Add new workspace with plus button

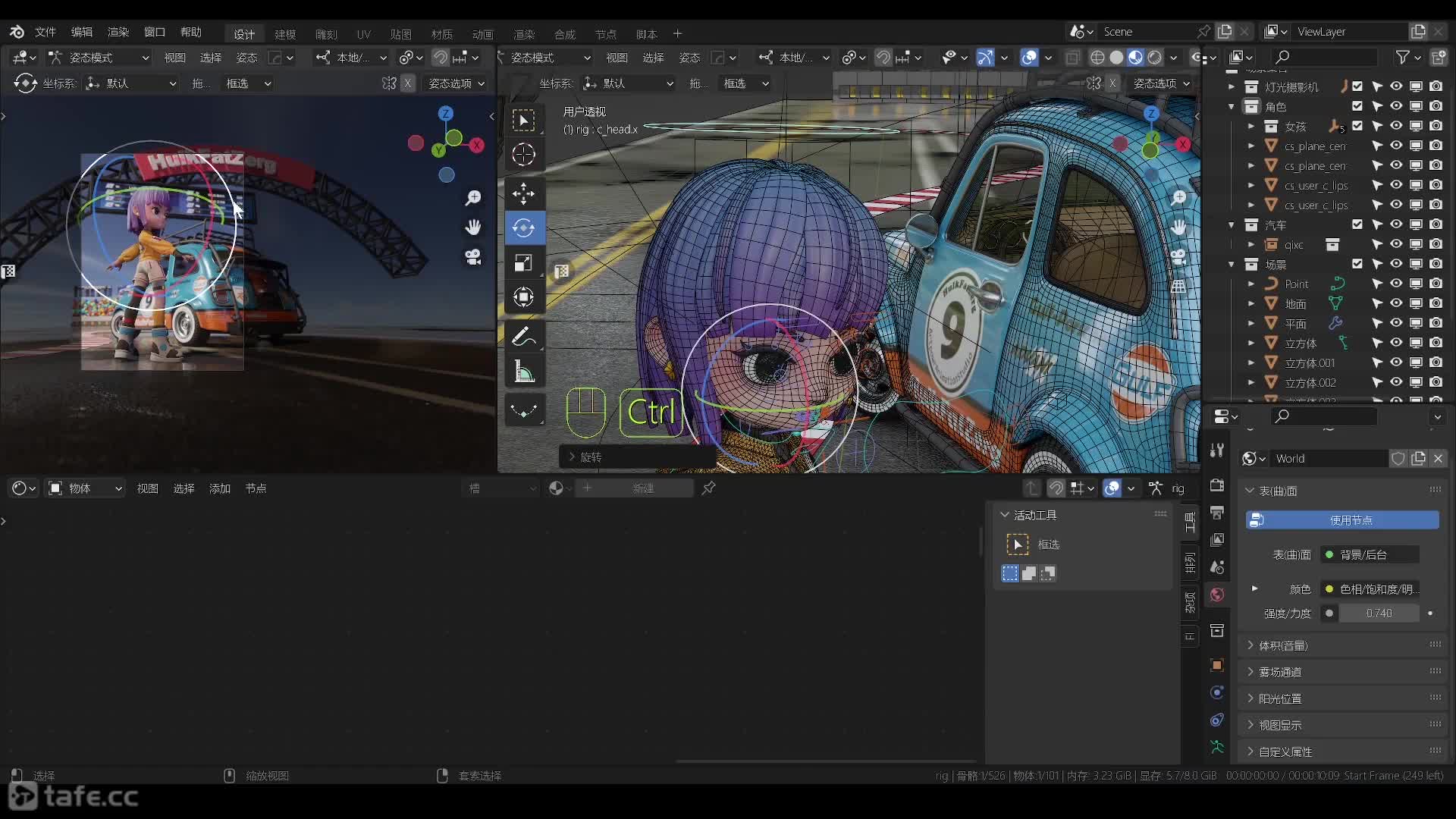pos(677,34)
